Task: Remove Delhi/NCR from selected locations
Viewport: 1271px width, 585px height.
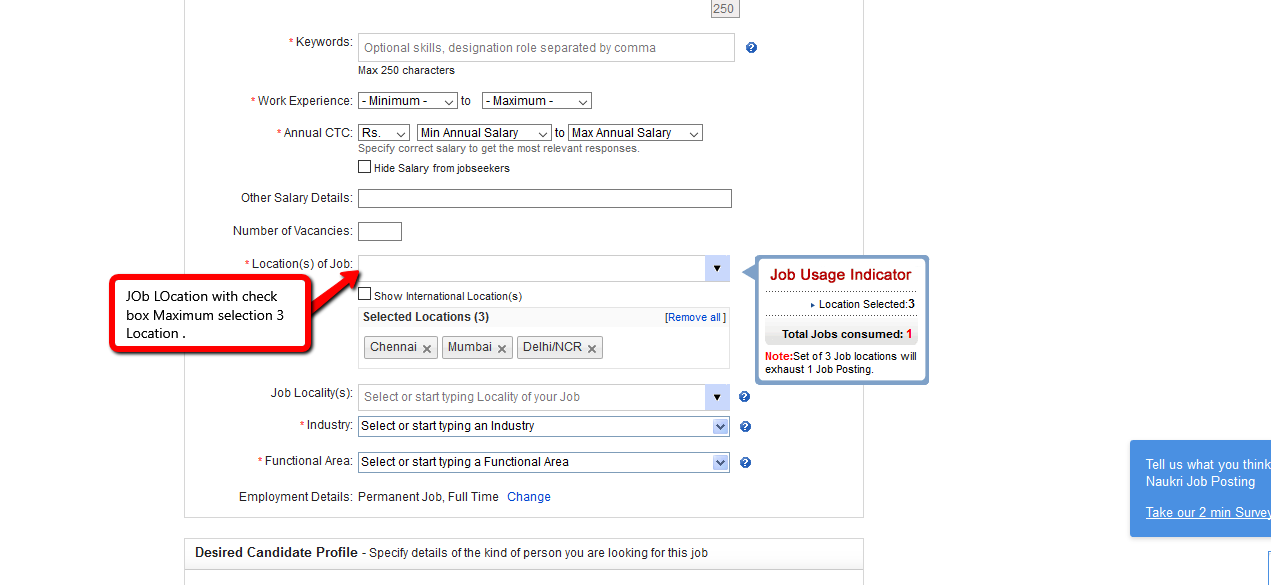Action: coord(592,349)
